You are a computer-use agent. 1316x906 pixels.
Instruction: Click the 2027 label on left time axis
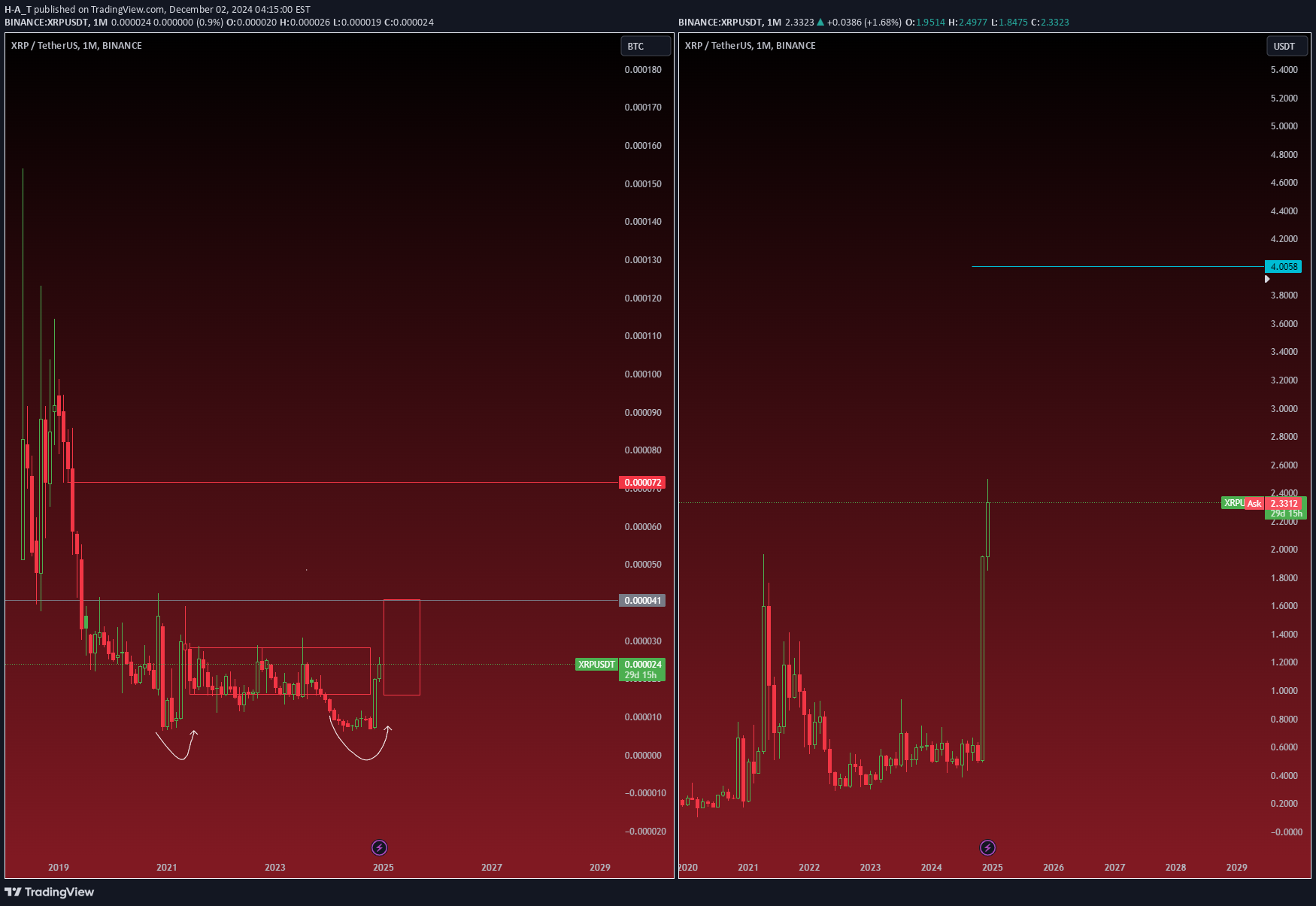(492, 867)
